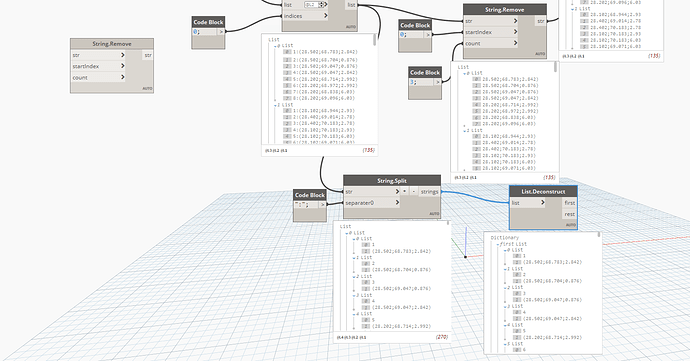The width and height of the screenshot is (690, 361).
Task: Click the 'rest' output port of List.Deconstruct
Action: (569, 214)
